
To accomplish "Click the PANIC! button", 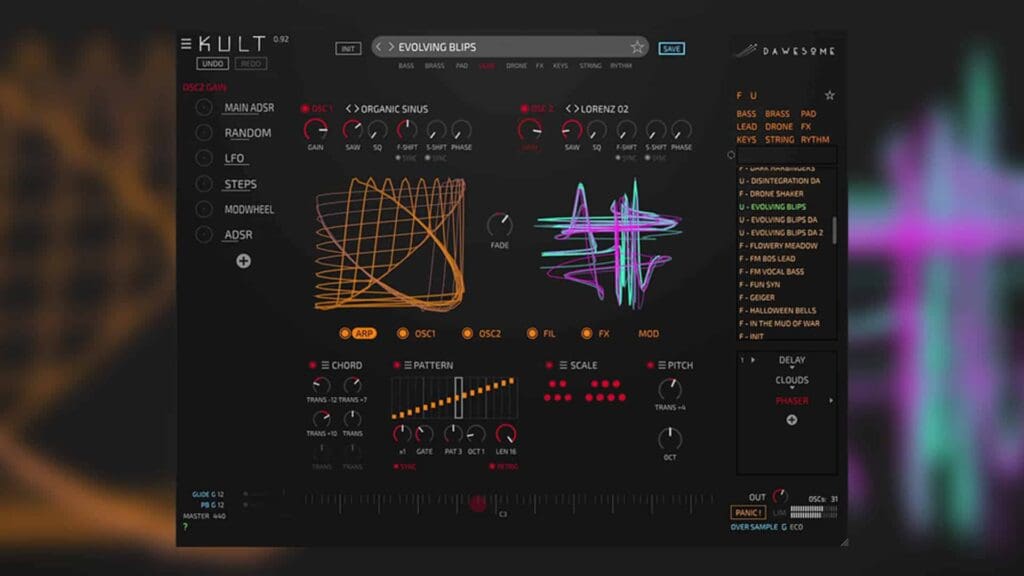I will [747, 512].
